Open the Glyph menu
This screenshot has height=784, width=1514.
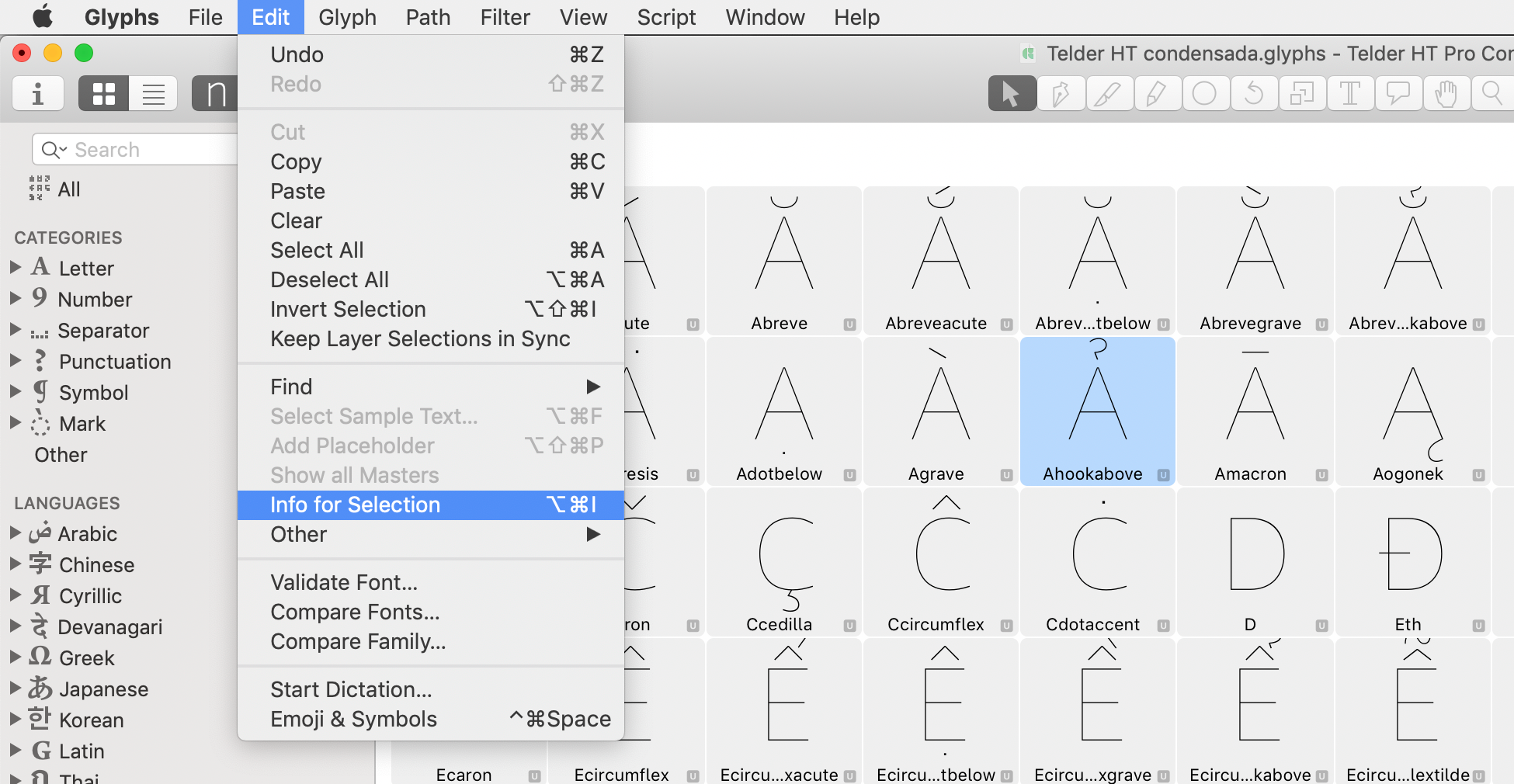click(347, 17)
